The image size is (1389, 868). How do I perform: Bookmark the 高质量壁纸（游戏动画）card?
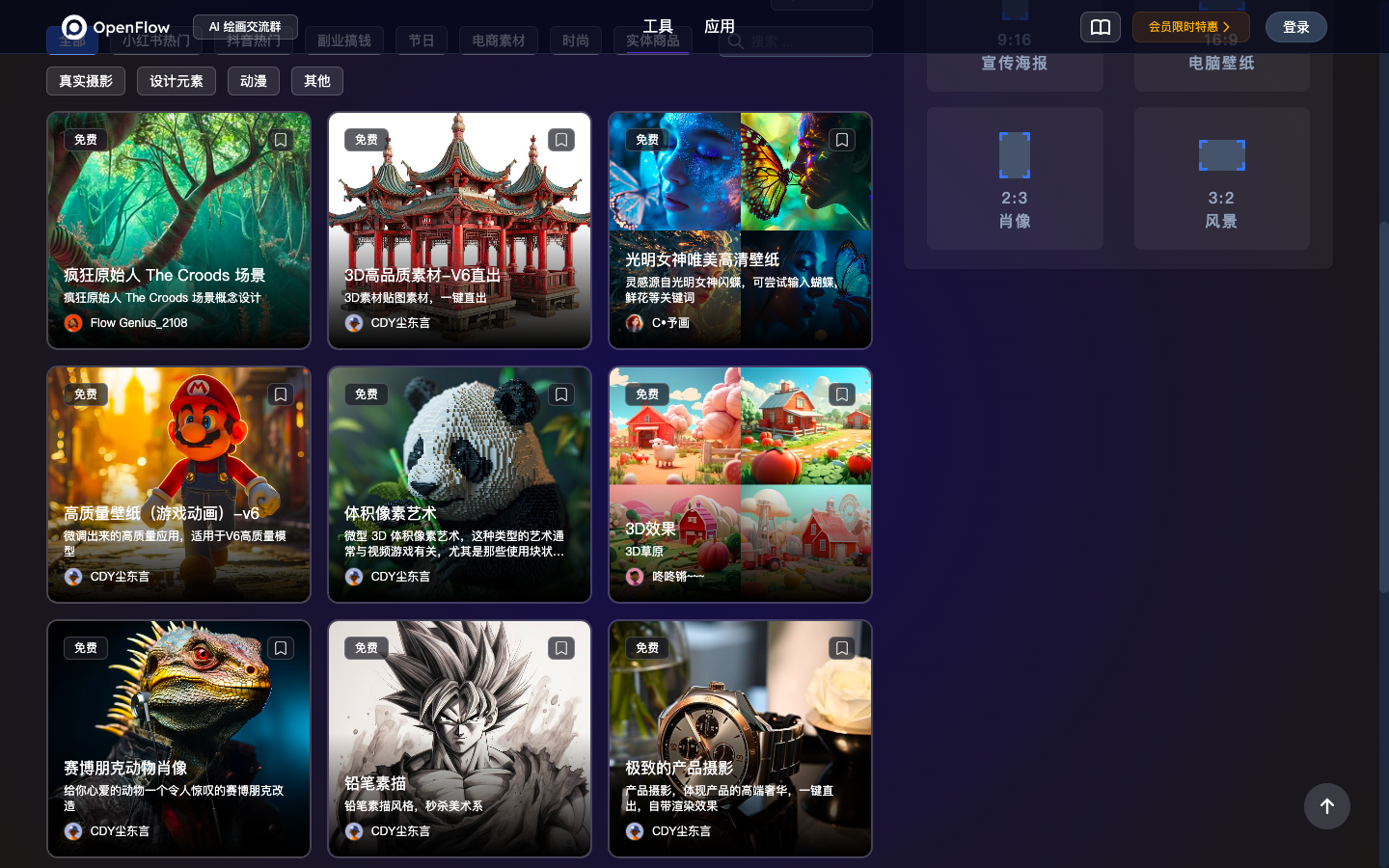click(x=281, y=394)
